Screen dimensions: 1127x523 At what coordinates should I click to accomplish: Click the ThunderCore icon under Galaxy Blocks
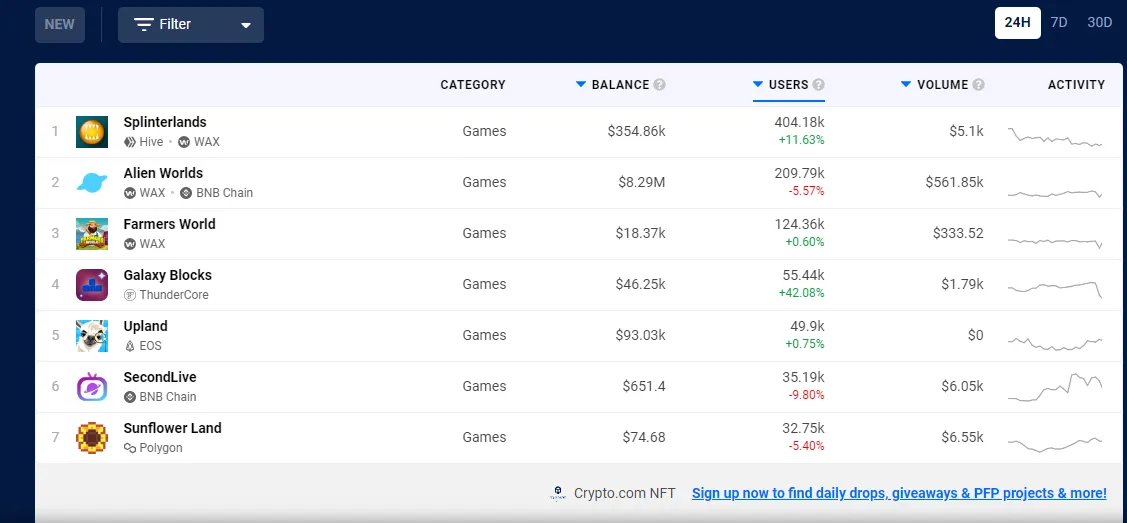click(130, 295)
